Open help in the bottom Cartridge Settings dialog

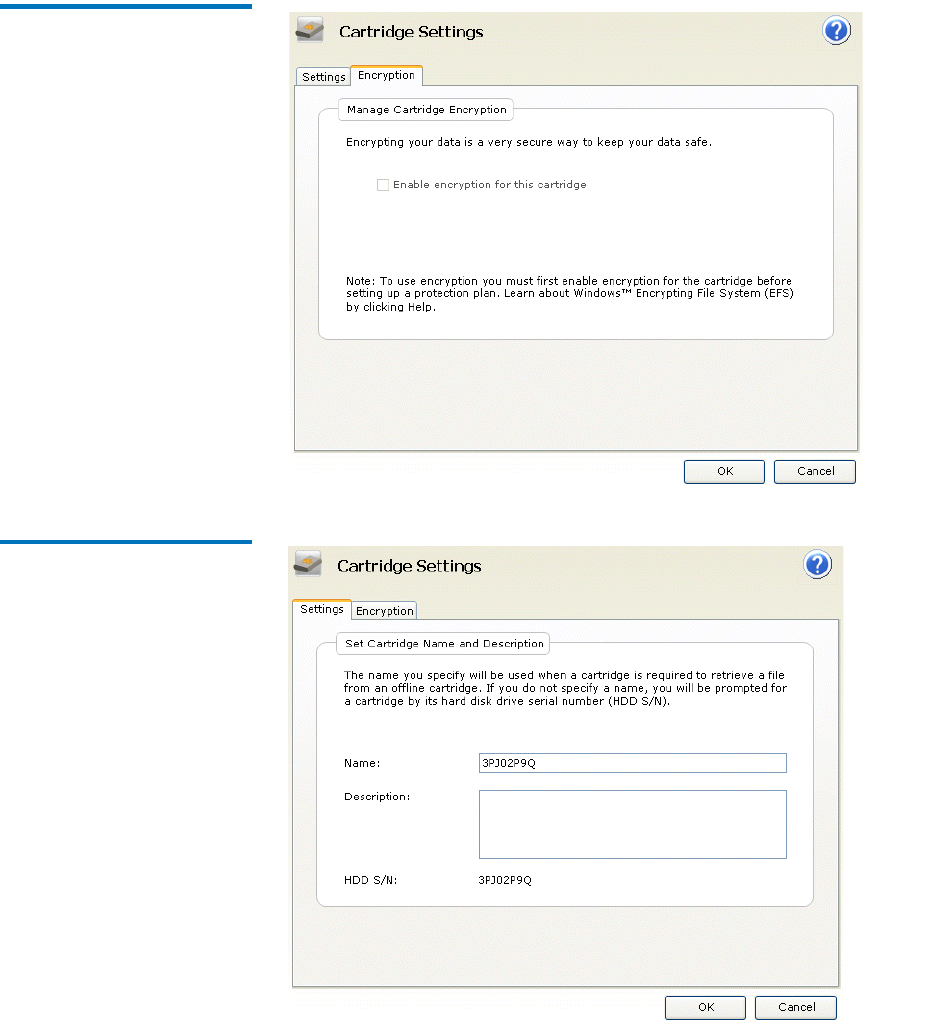click(x=817, y=564)
